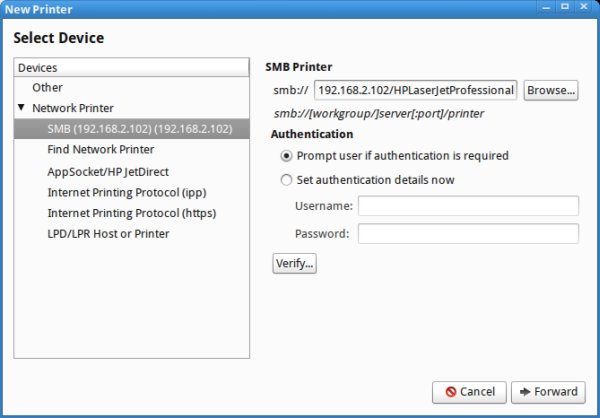Viewport: 600px width, 418px height.
Task: Select LPD/LPR Host or Printer
Action: pos(108,234)
